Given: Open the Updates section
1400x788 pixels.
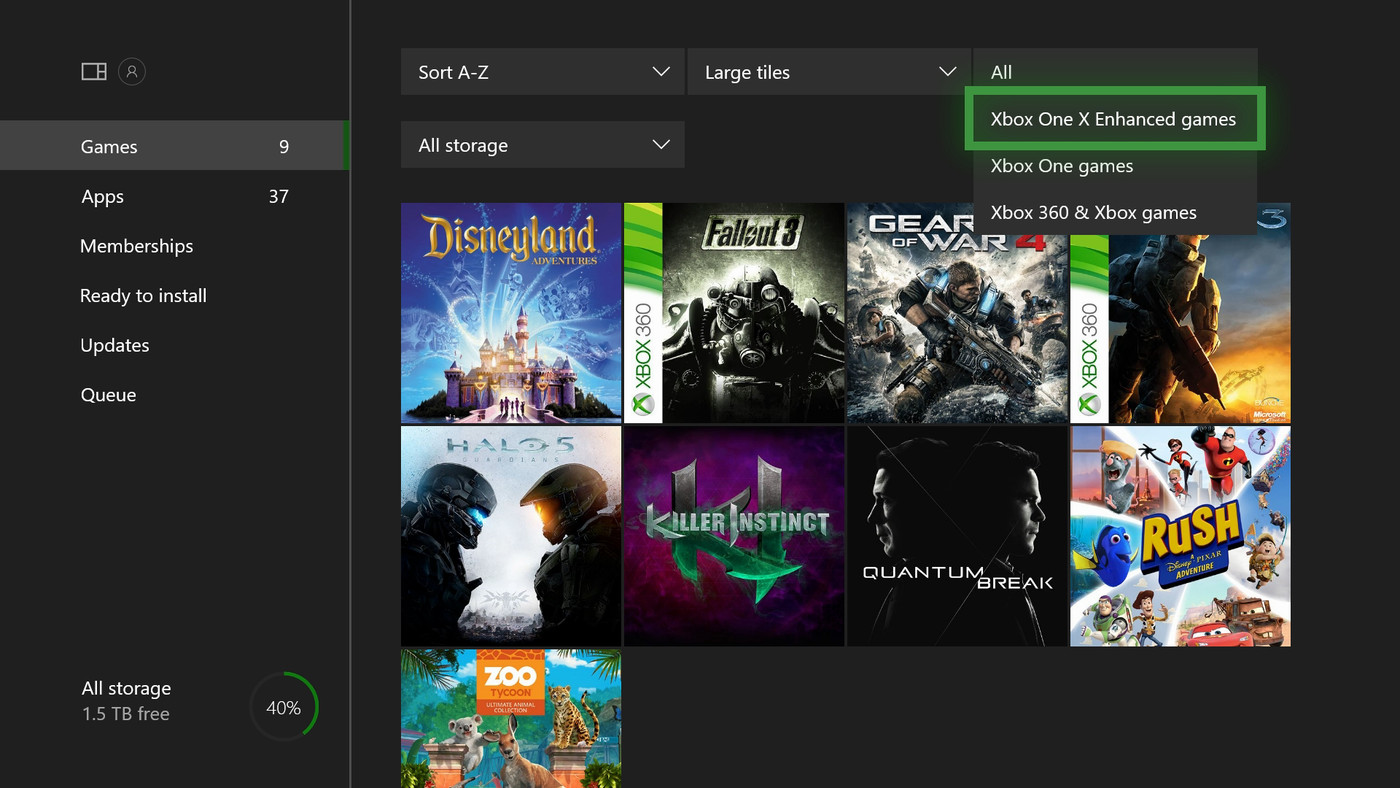Looking at the screenshot, I should [x=115, y=345].
